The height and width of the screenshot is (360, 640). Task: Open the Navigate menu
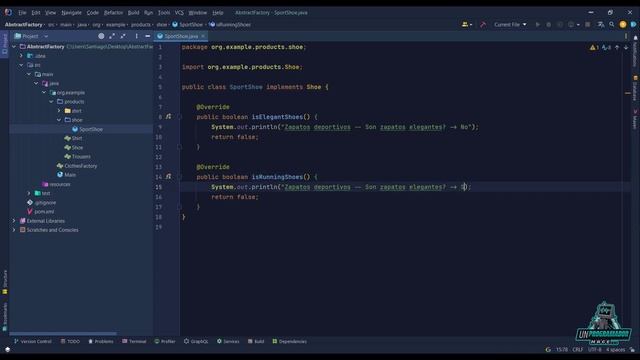[71, 13]
